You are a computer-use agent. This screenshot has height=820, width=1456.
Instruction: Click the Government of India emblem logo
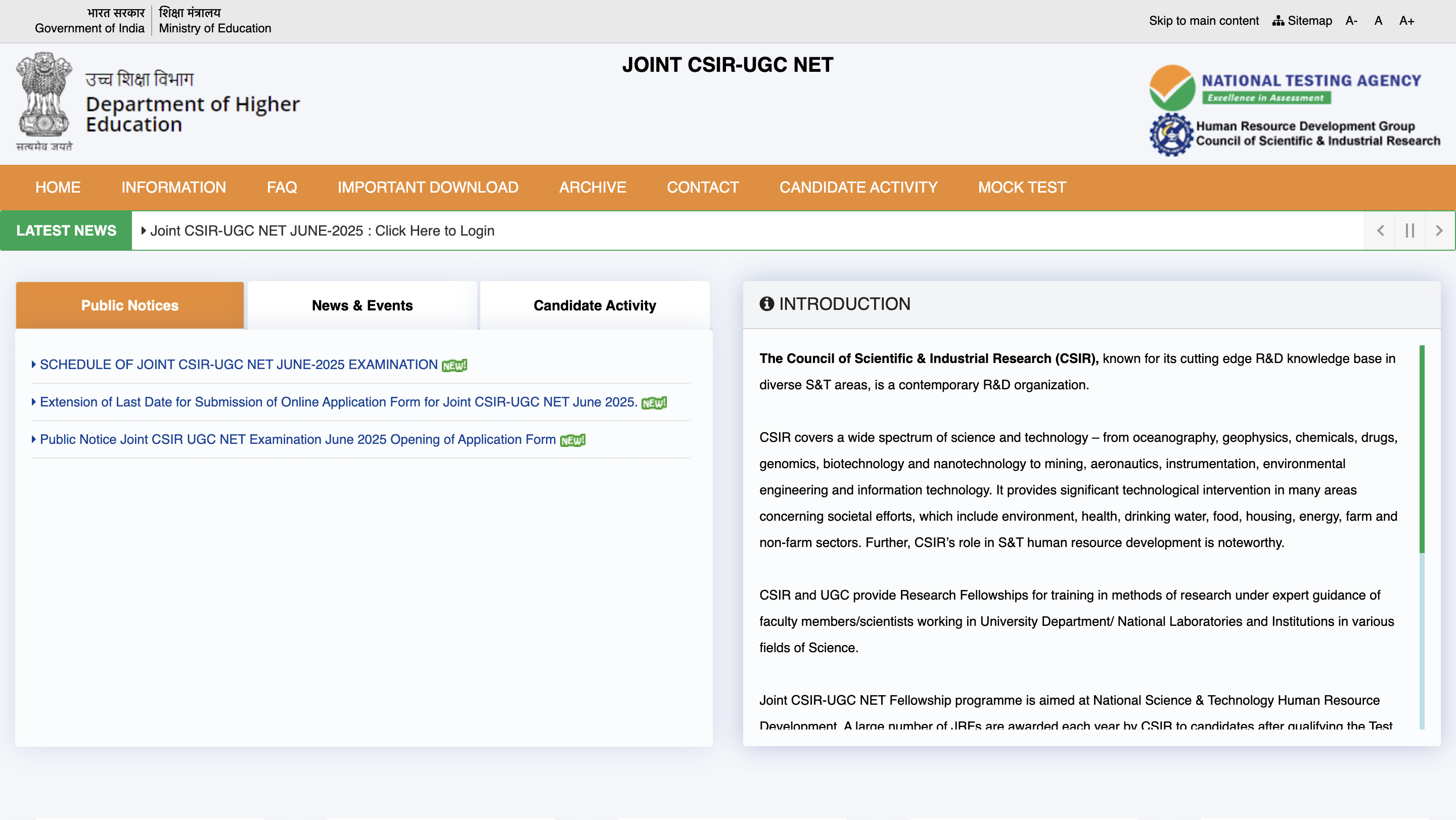click(44, 102)
